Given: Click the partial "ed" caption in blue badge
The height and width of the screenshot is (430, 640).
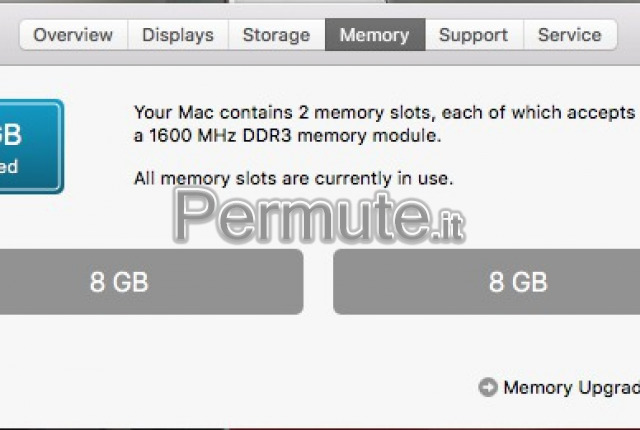Looking at the screenshot, I should 9,166.
